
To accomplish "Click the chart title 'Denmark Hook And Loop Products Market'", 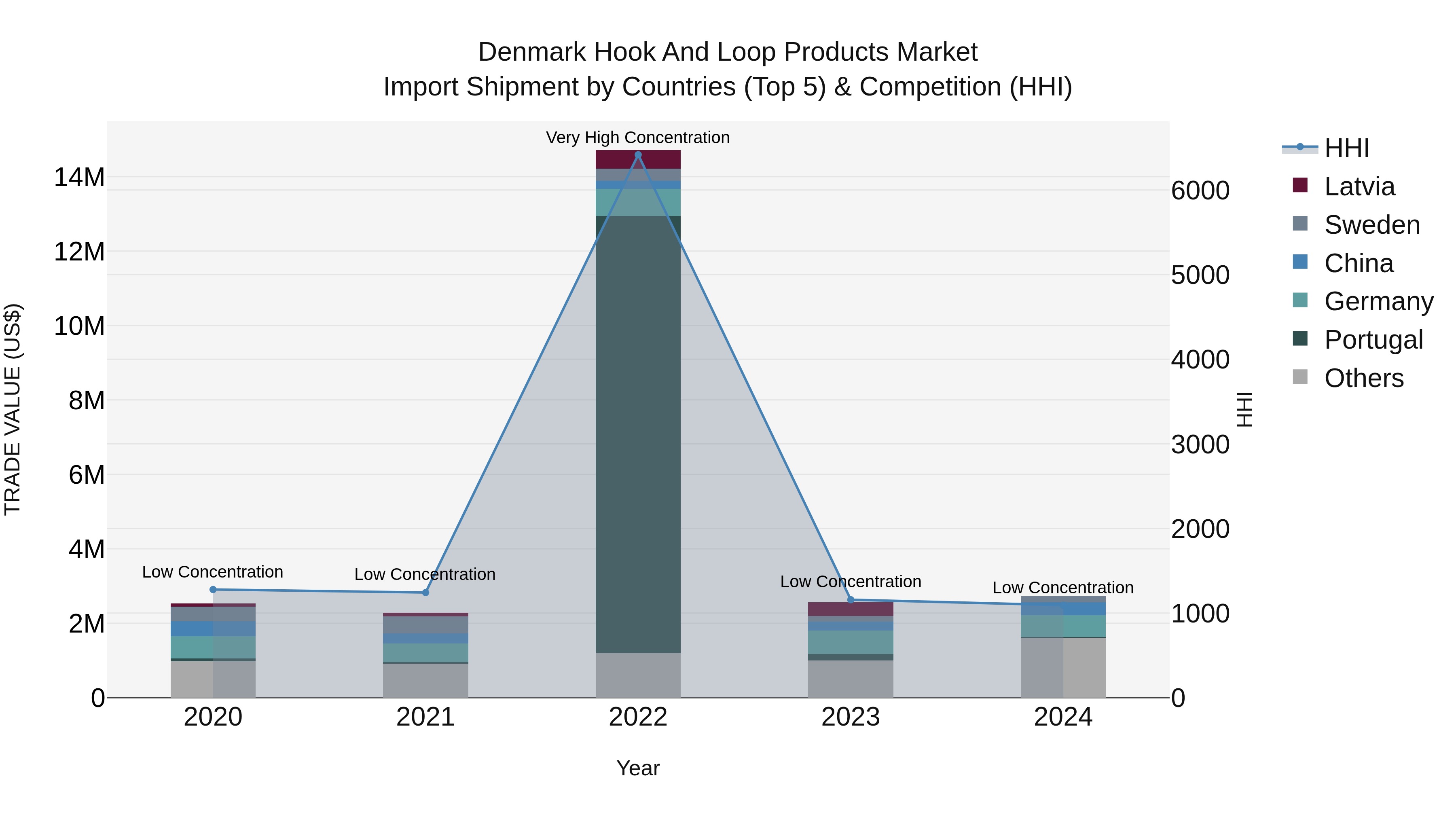I will coord(728,52).
